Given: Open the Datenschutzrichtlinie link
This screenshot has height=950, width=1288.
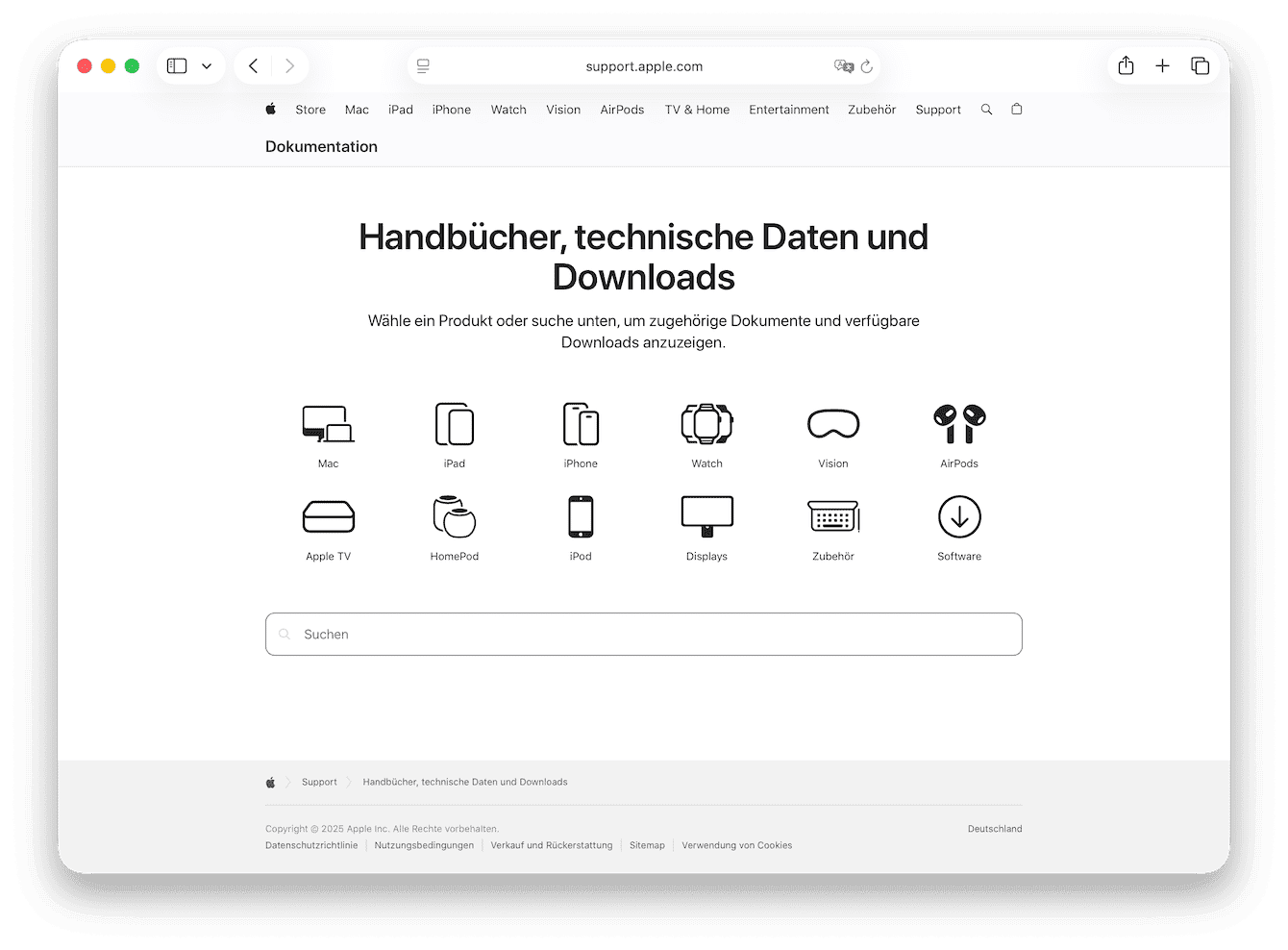Looking at the screenshot, I should click(310, 845).
